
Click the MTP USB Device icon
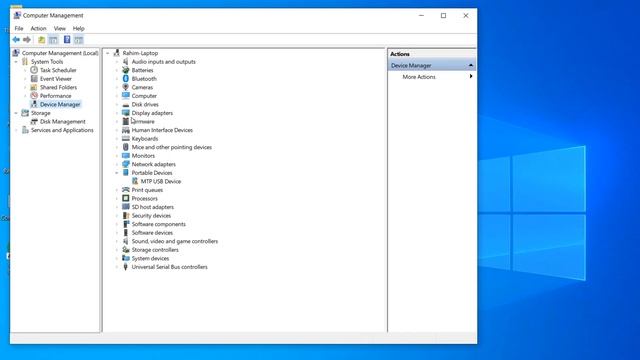(135, 181)
